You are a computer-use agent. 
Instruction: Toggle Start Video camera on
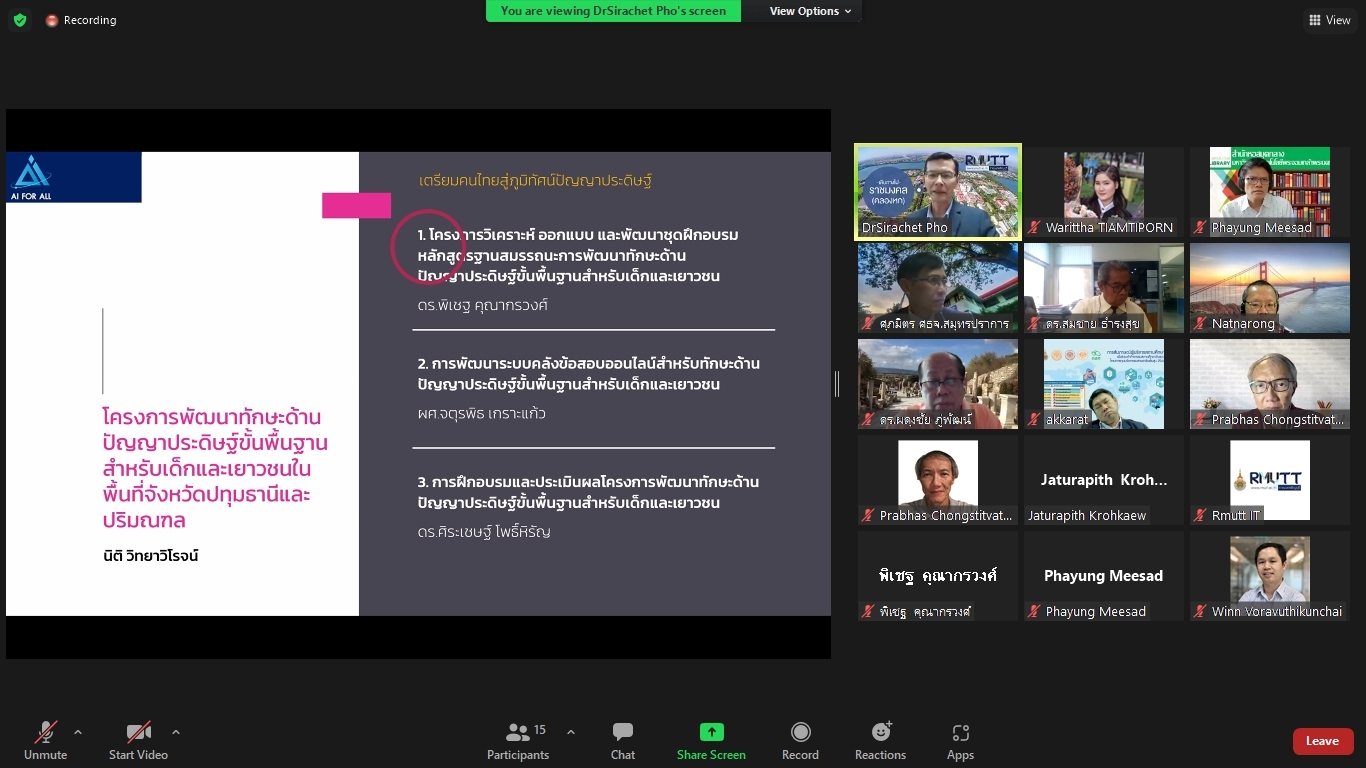tap(138, 741)
